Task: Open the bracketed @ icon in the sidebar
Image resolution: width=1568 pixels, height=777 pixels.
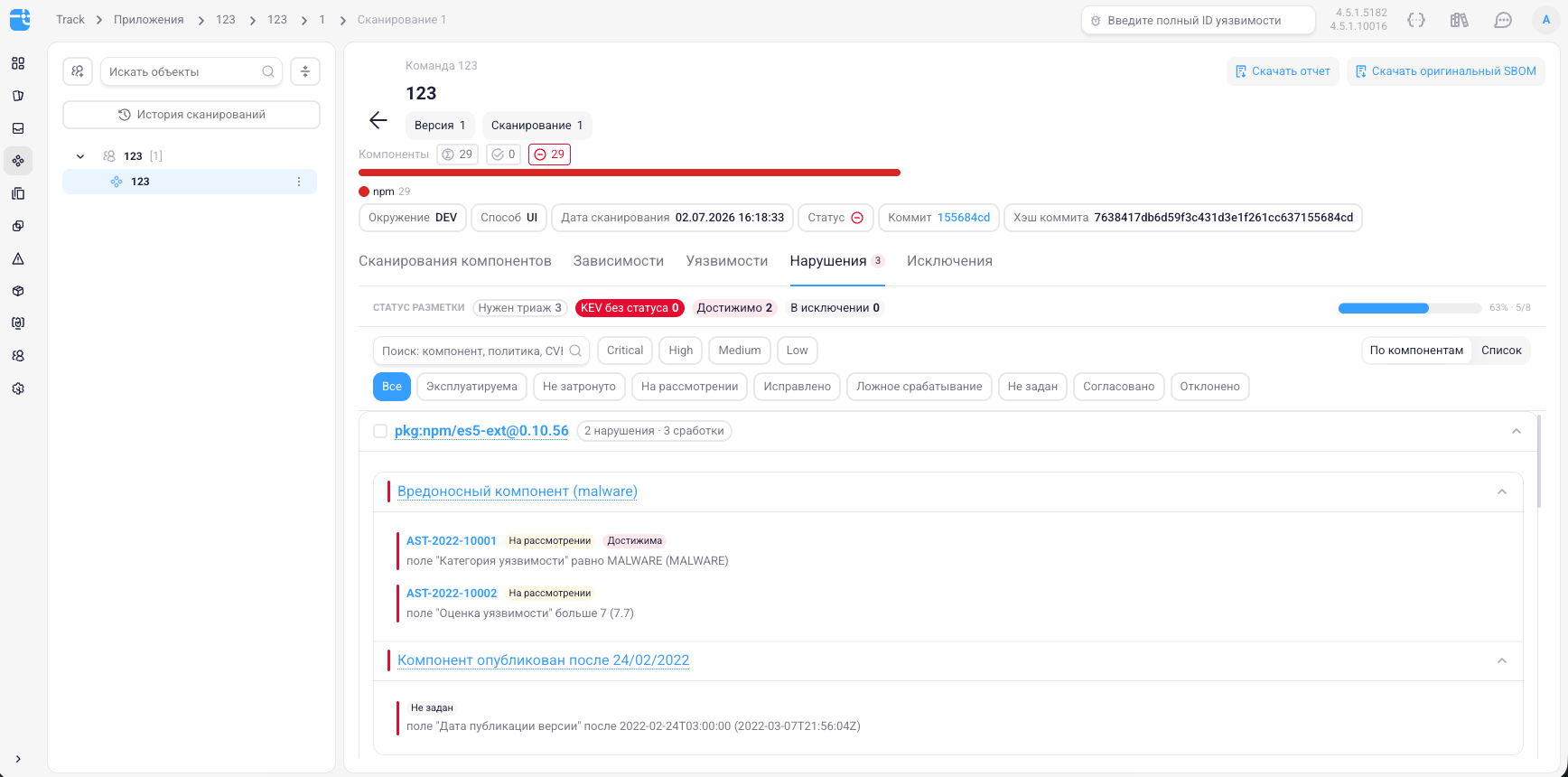Action: coord(18,323)
